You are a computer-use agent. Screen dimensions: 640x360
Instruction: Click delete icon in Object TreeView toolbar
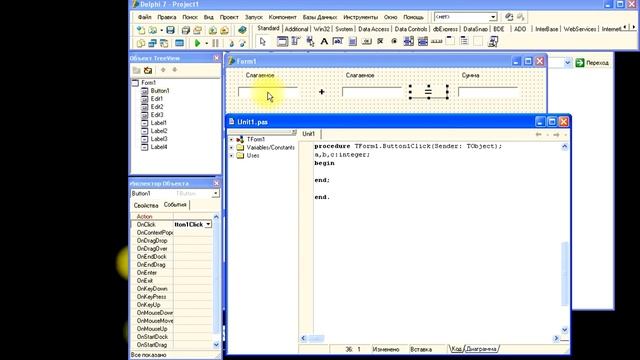148,70
